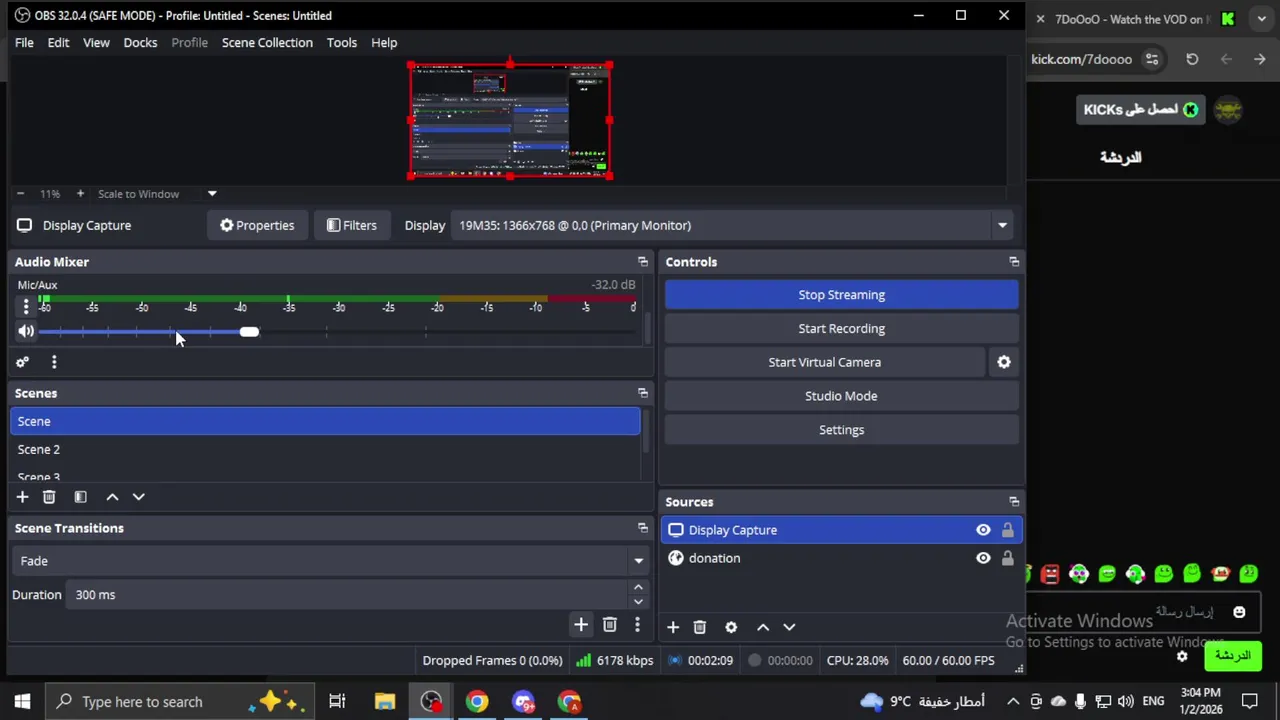Open the Tools menu
The width and height of the screenshot is (1280, 720).
tap(341, 42)
